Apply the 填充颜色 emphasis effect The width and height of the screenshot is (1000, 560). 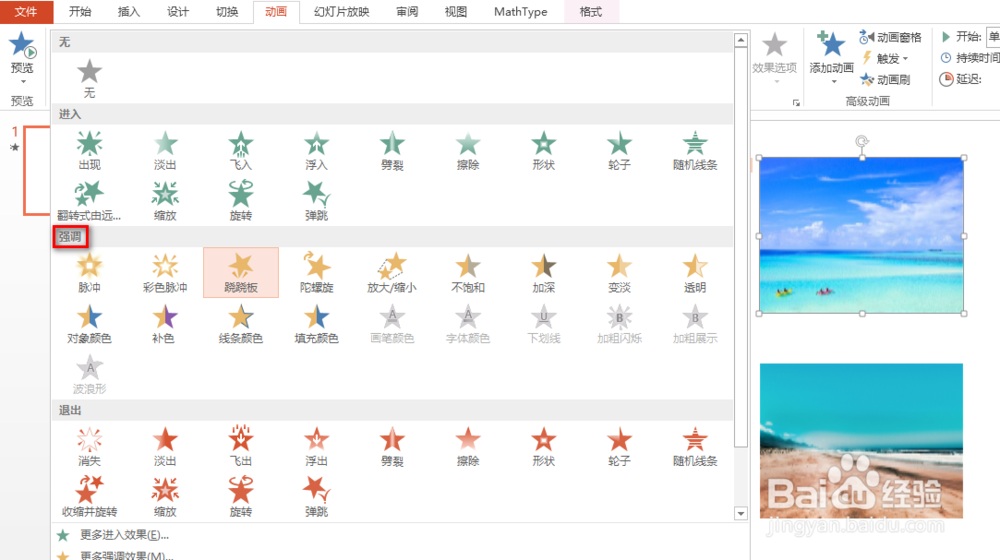[x=316, y=324]
